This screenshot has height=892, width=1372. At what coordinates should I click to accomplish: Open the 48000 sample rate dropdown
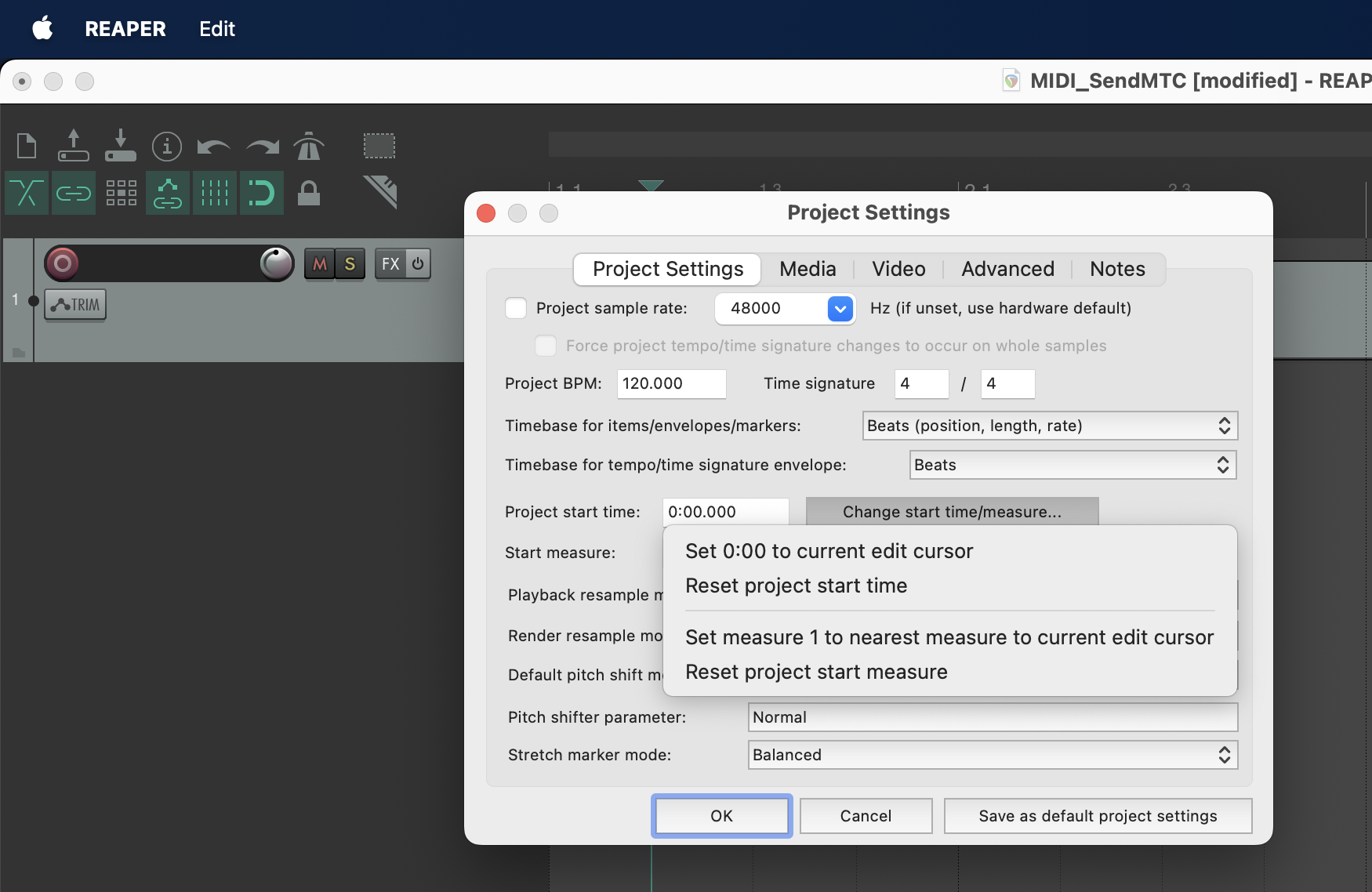pyautogui.click(x=840, y=309)
